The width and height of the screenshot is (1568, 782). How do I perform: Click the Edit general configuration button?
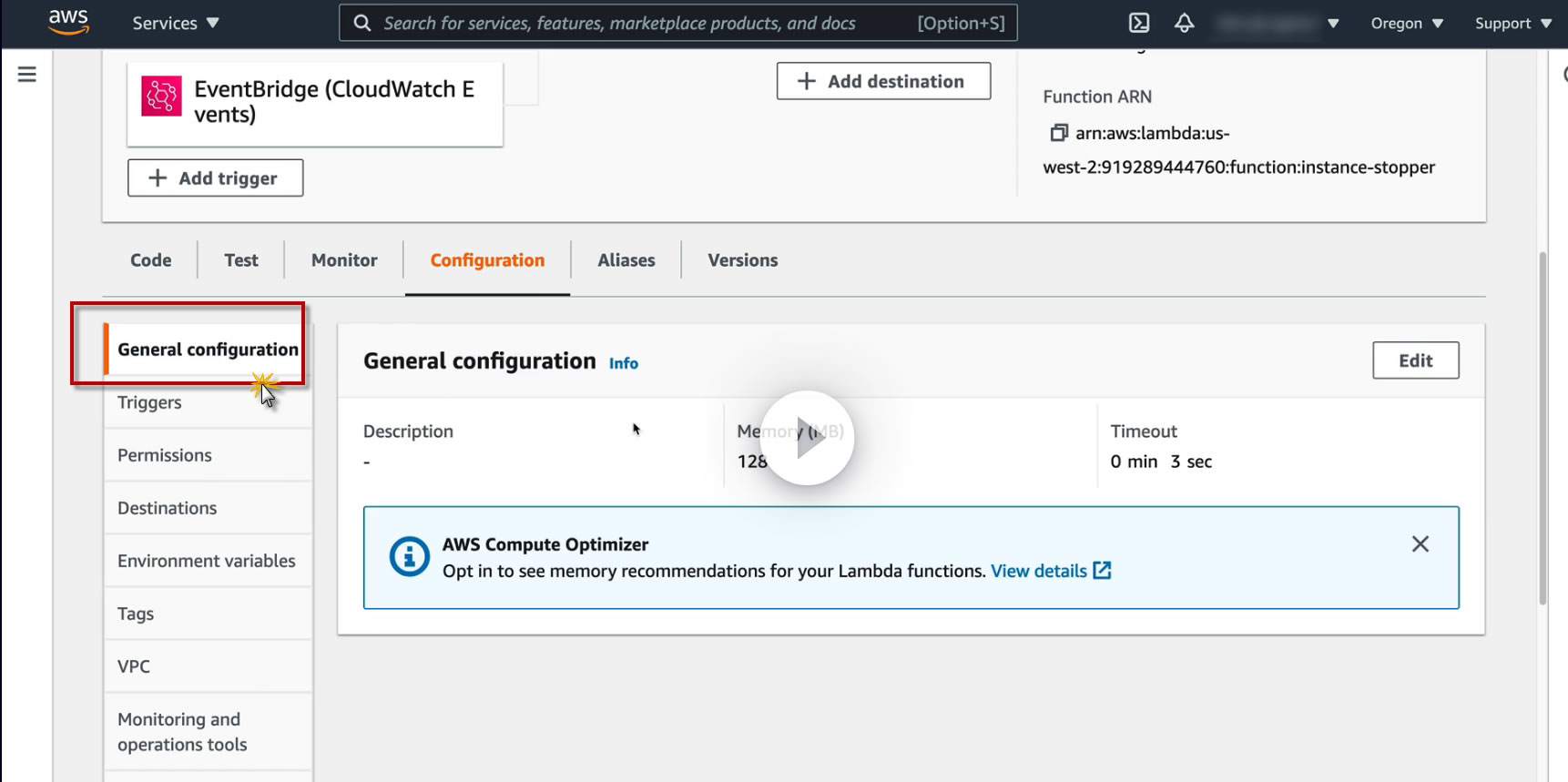(1415, 361)
